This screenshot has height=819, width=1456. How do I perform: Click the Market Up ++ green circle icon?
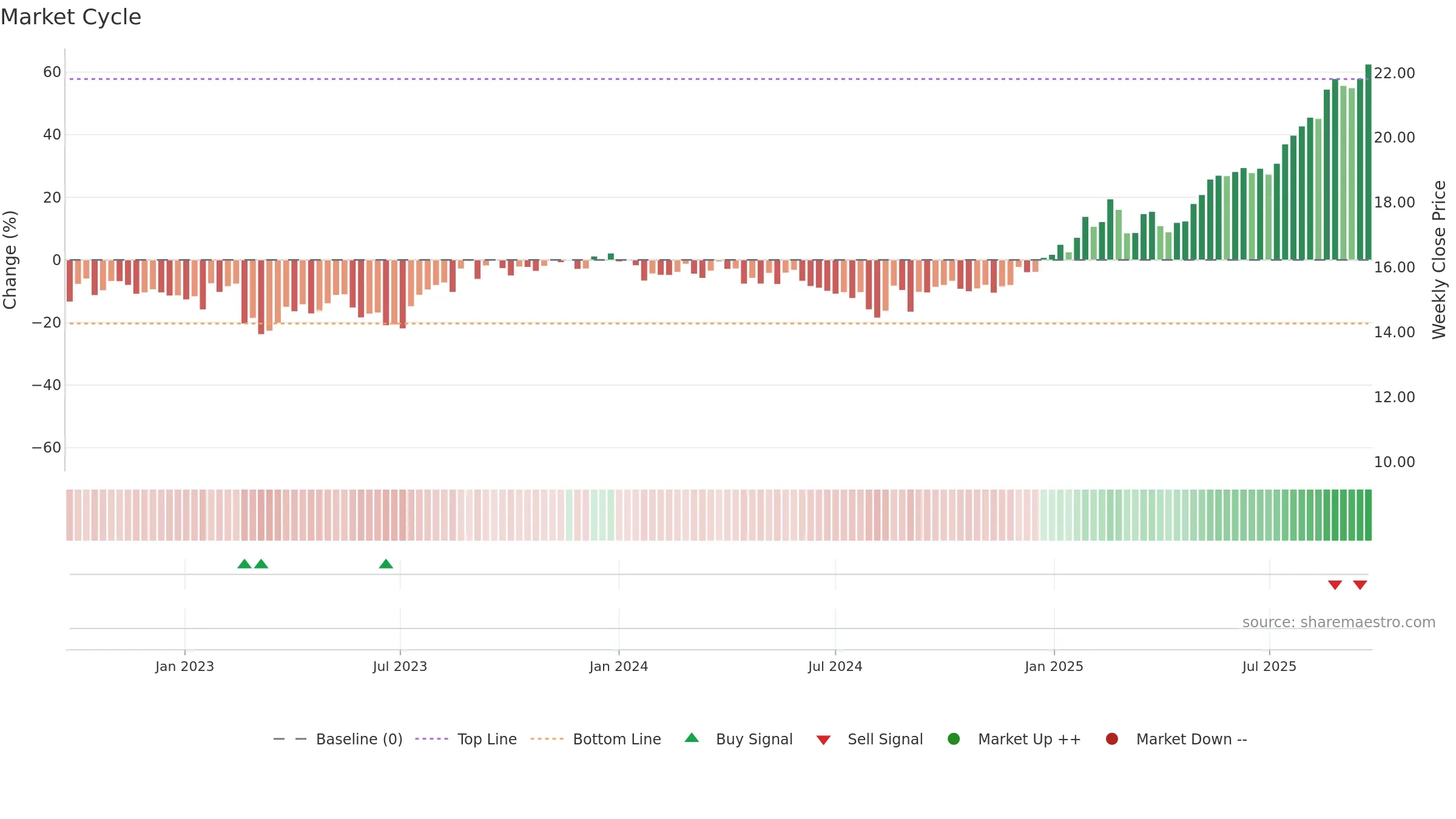coord(954,739)
